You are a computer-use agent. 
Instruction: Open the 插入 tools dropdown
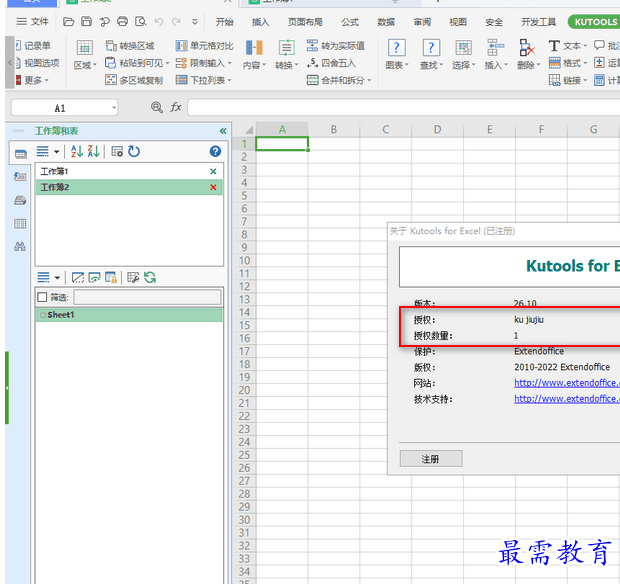[x=496, y=55]
